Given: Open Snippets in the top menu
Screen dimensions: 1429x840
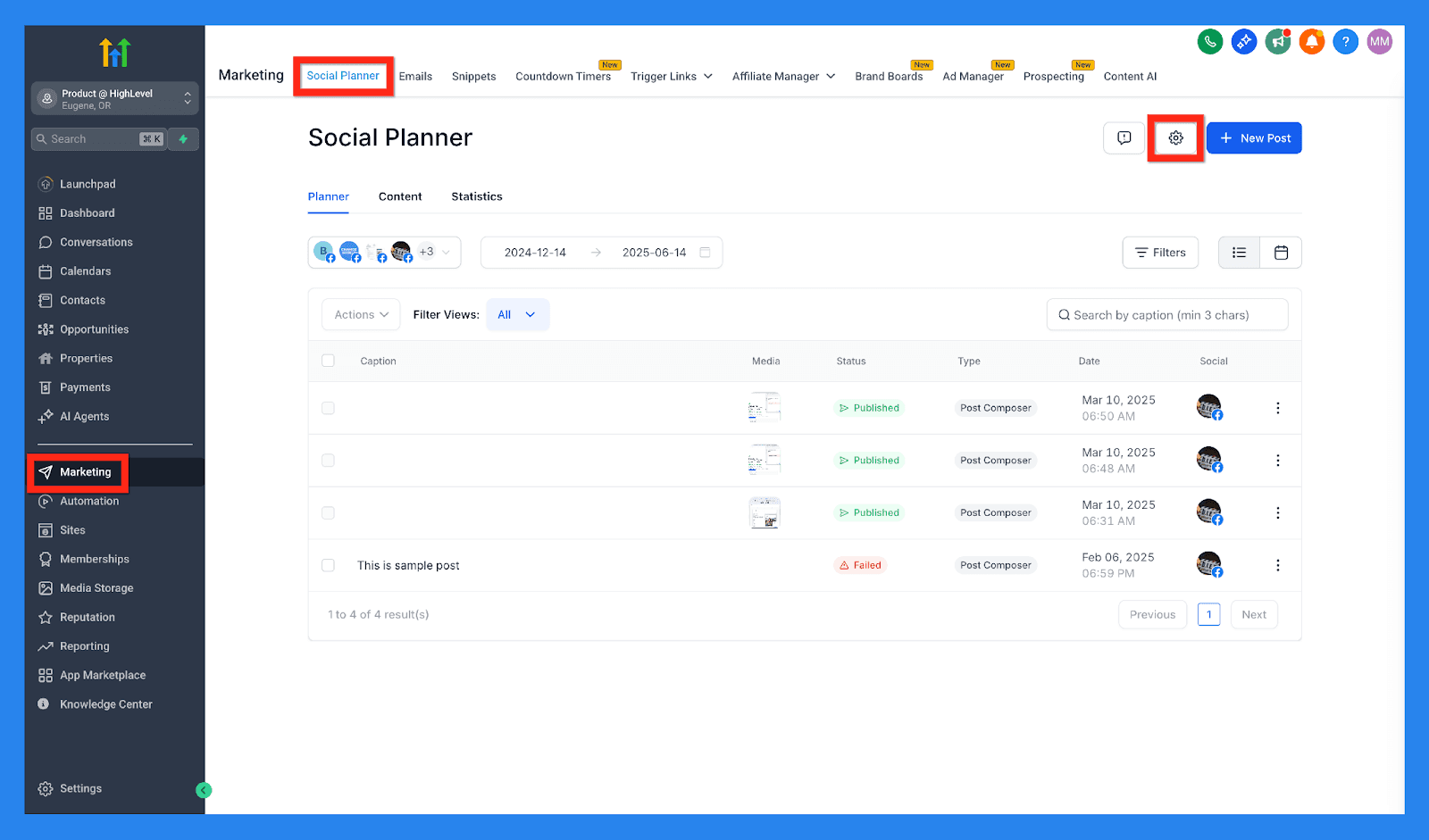Looking at the screenshot, I should click(x=474, y=77).
